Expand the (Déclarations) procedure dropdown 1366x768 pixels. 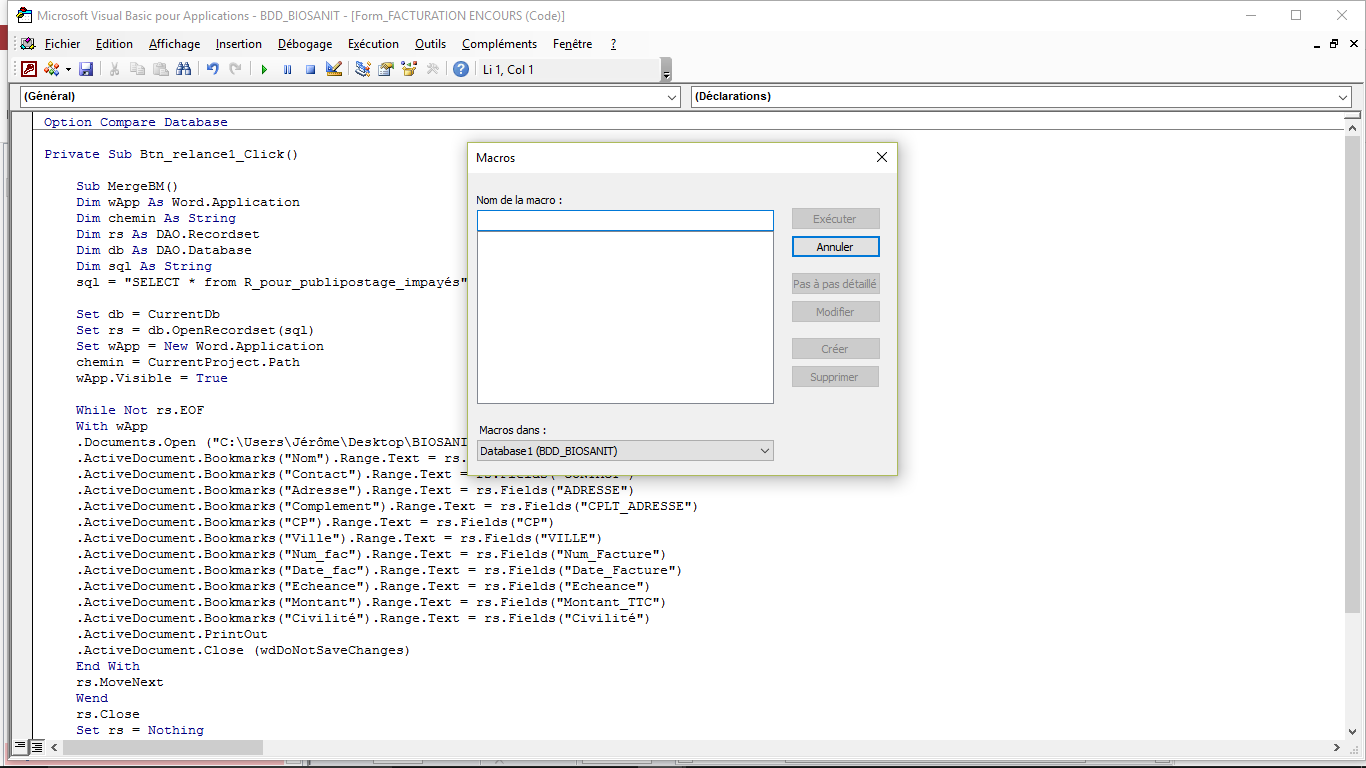point(1343,97)
